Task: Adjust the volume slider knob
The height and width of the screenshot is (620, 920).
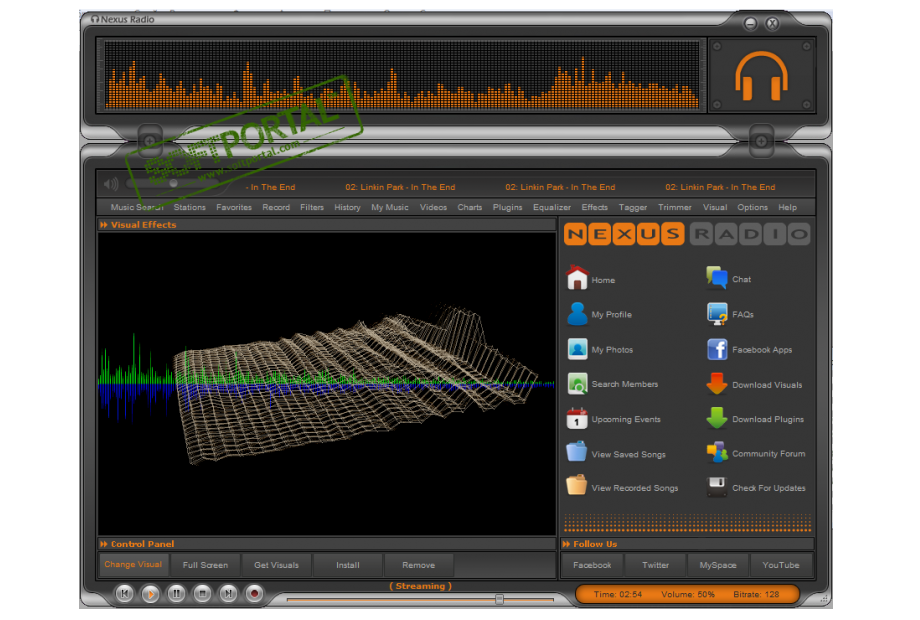Action: 174,184
